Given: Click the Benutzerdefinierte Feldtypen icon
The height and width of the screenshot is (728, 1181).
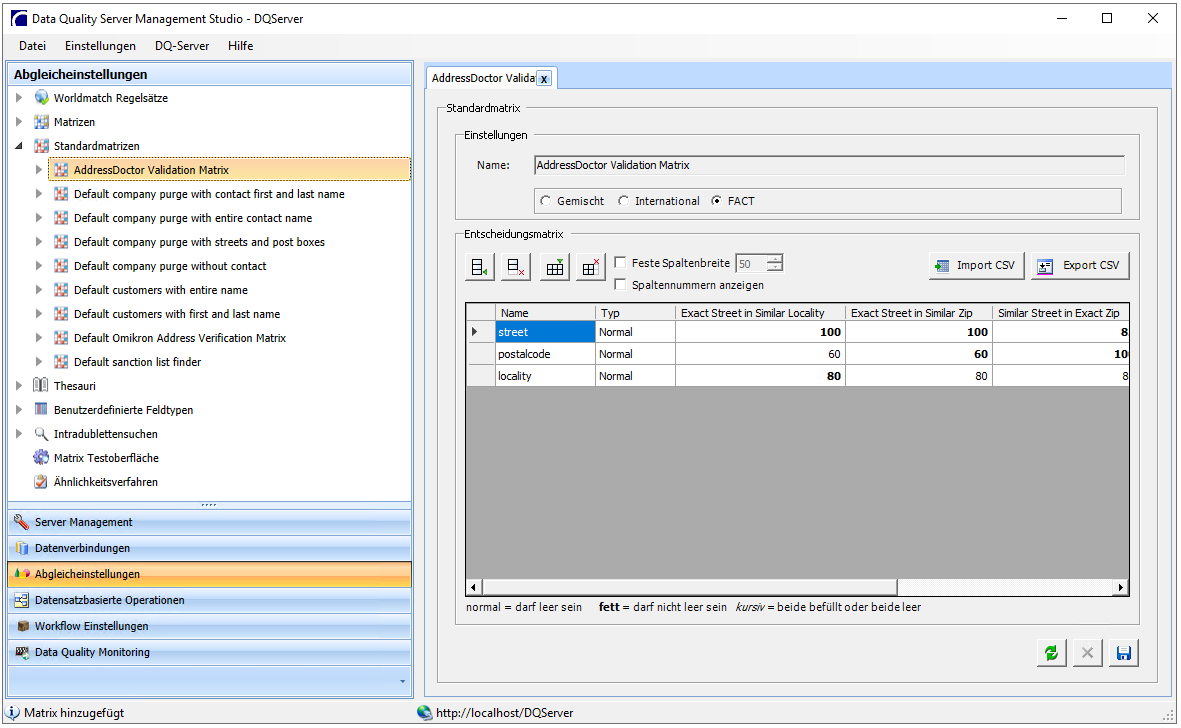Looking at the screenshot, I should tap(41, 410).
